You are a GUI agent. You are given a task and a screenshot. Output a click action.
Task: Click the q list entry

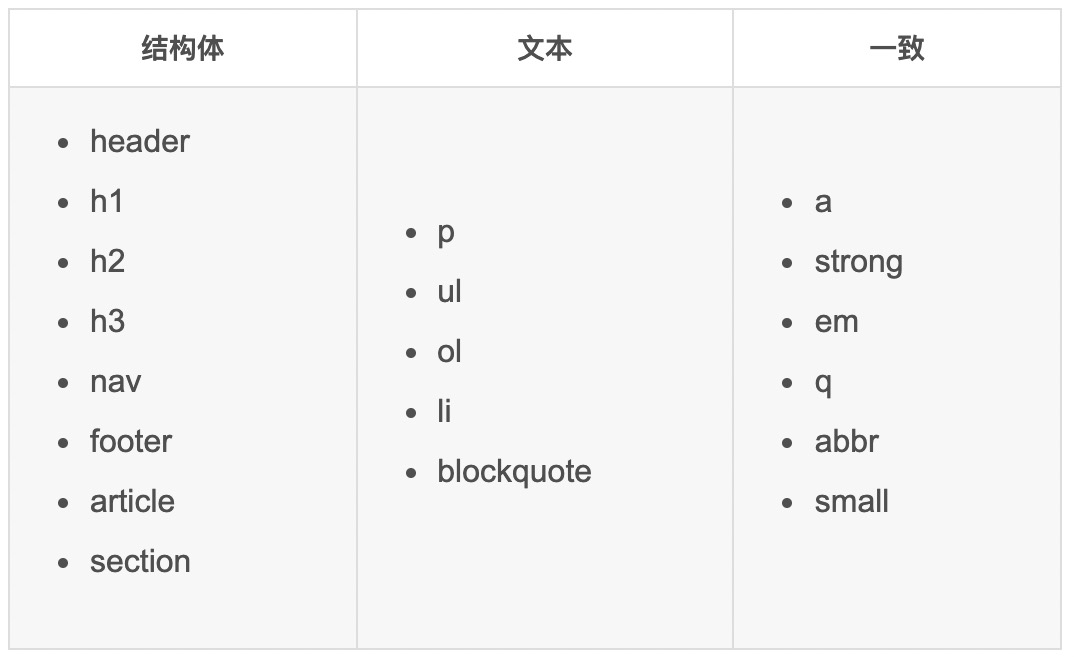[823, 383]
